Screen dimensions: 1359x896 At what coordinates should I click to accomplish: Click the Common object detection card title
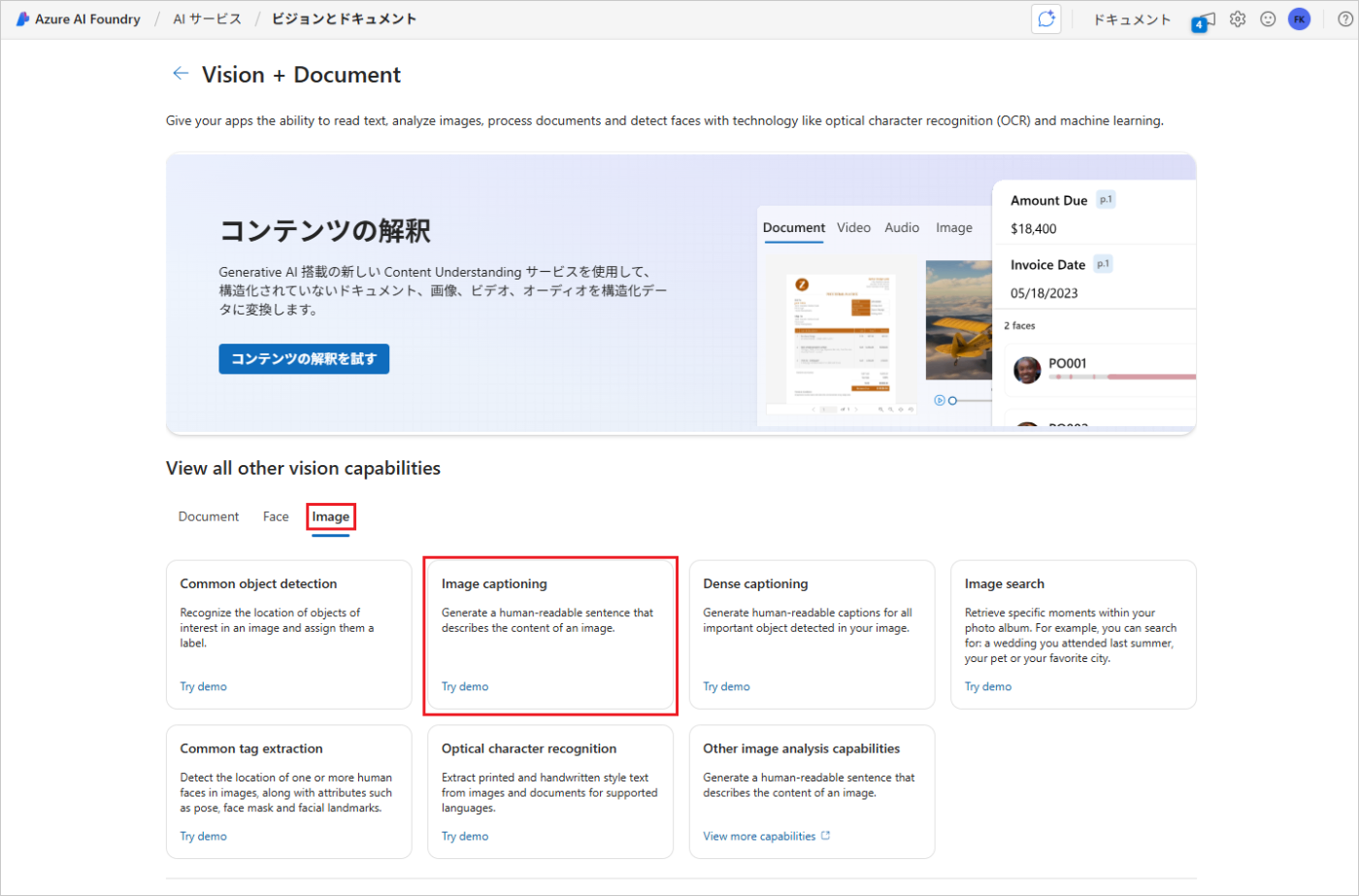258,583
